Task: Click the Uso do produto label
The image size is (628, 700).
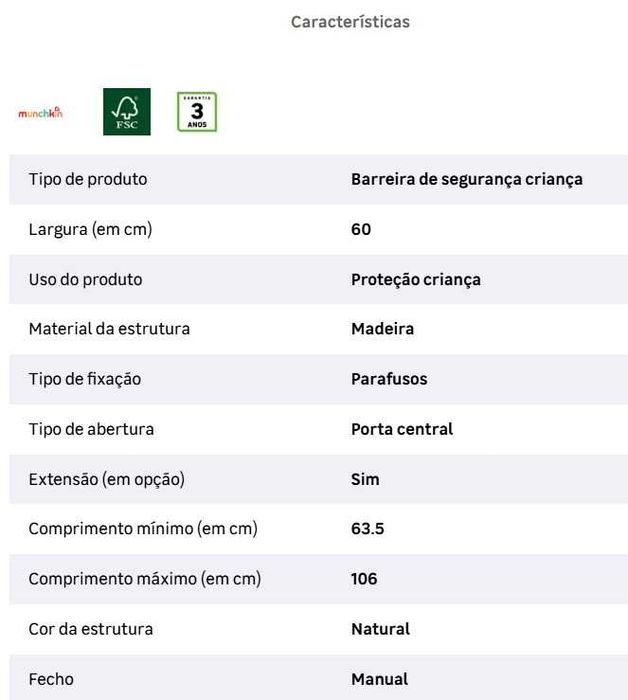Action: pyautogui.click(x=86, y=279)
